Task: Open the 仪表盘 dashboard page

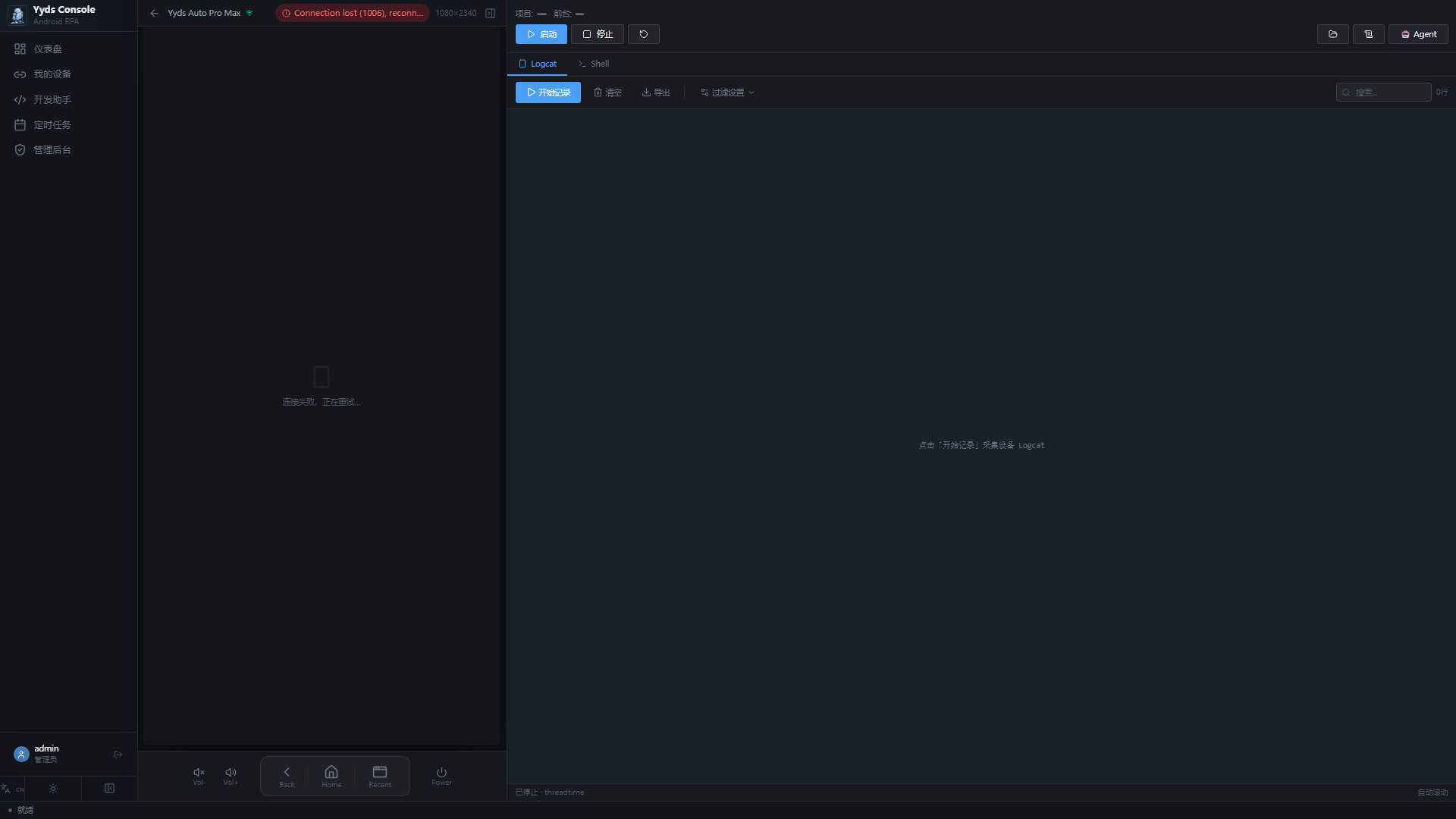Action: pyautogui.click(x=68, y=49)
